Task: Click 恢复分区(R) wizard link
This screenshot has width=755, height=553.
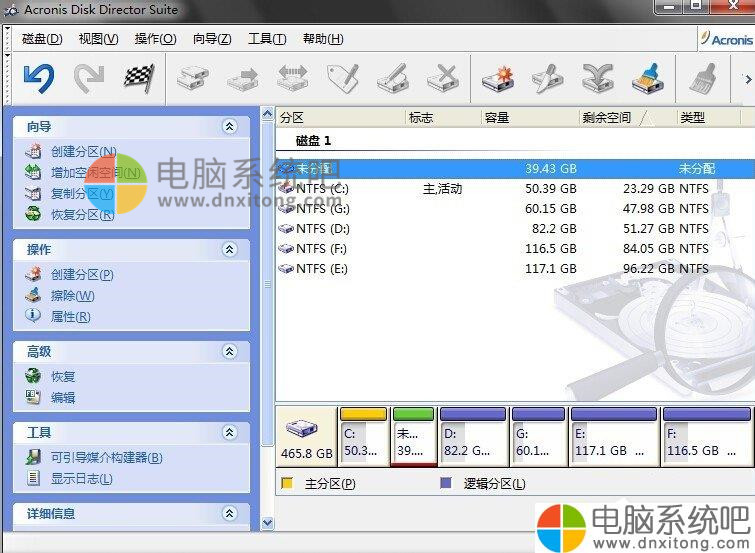Action: (82, 214)
